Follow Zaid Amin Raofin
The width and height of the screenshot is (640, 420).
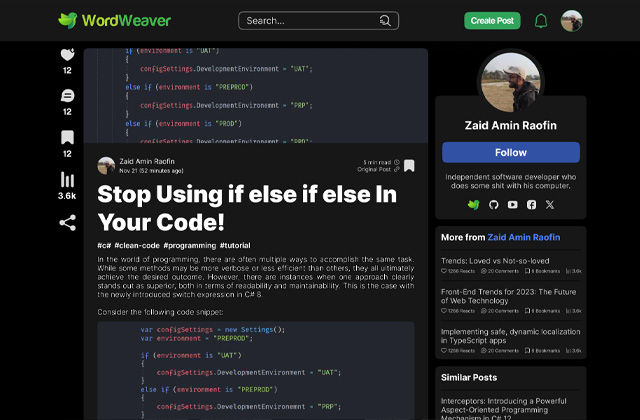click(511, 152)
